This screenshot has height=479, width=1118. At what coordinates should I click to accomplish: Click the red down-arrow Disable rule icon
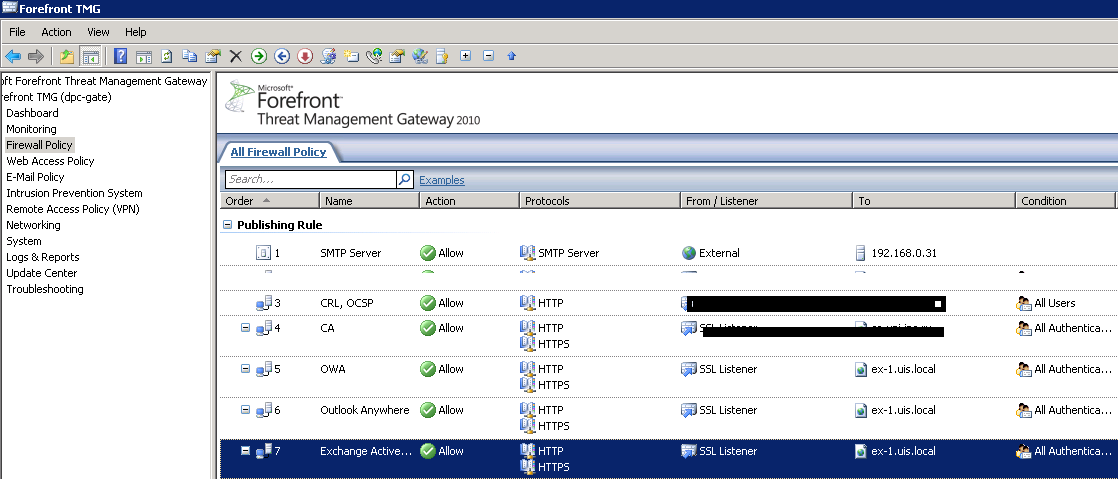[x=304, y=56]
